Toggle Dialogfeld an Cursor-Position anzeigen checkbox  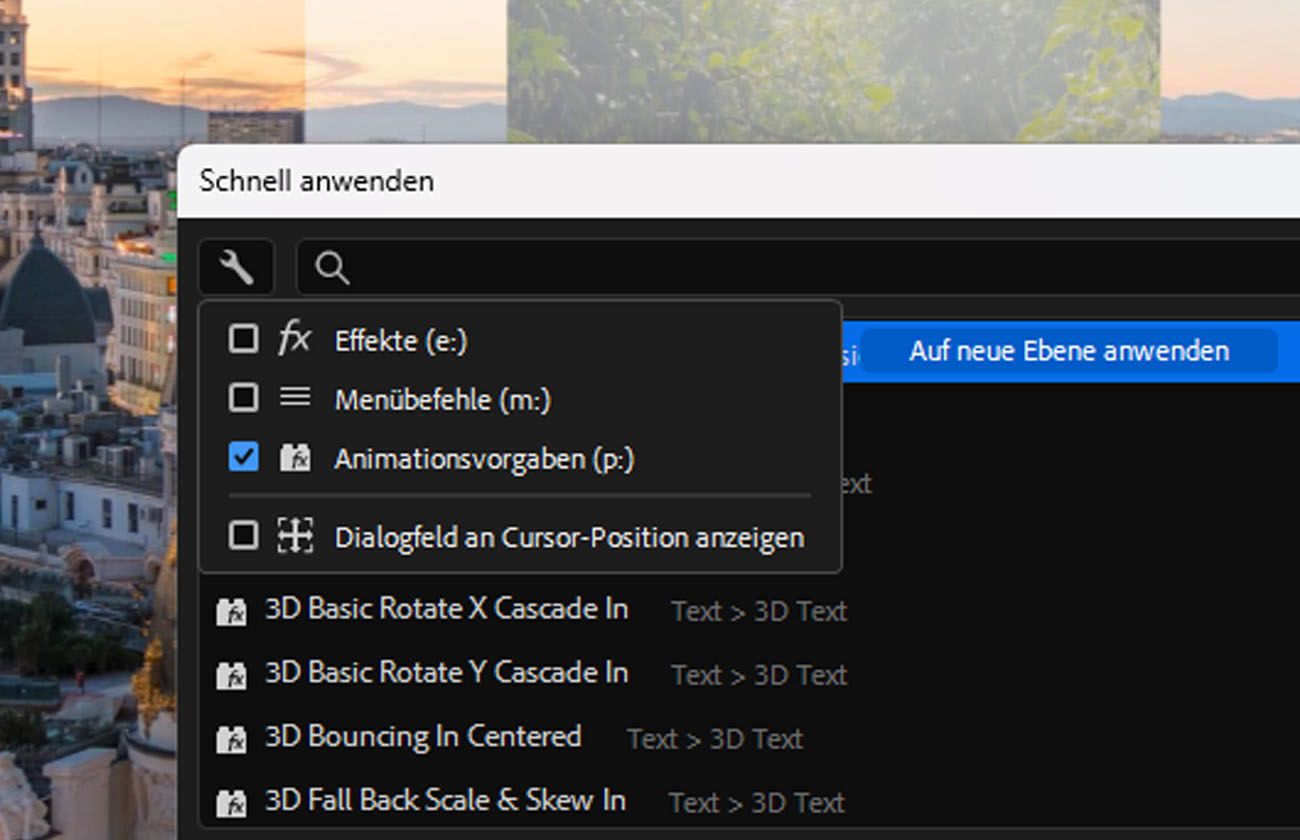[243, 536]
